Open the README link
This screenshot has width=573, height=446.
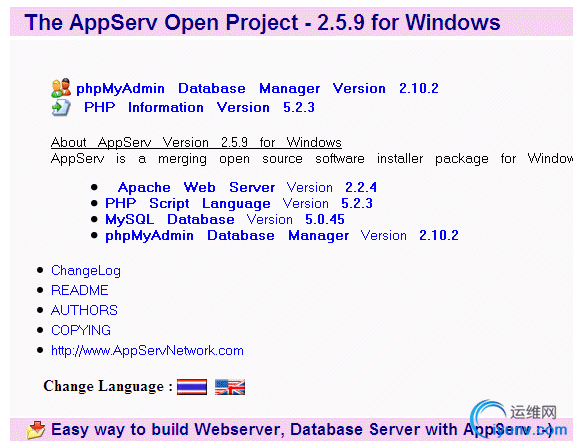pos(80,290)
